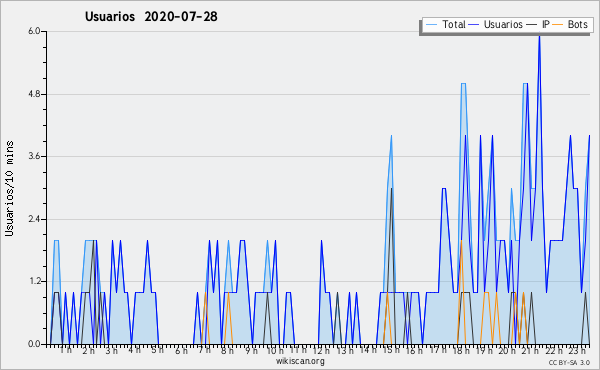600x370 pixels.
Task: Click the 'wikiscan.org' credit text
Action: 300,361
